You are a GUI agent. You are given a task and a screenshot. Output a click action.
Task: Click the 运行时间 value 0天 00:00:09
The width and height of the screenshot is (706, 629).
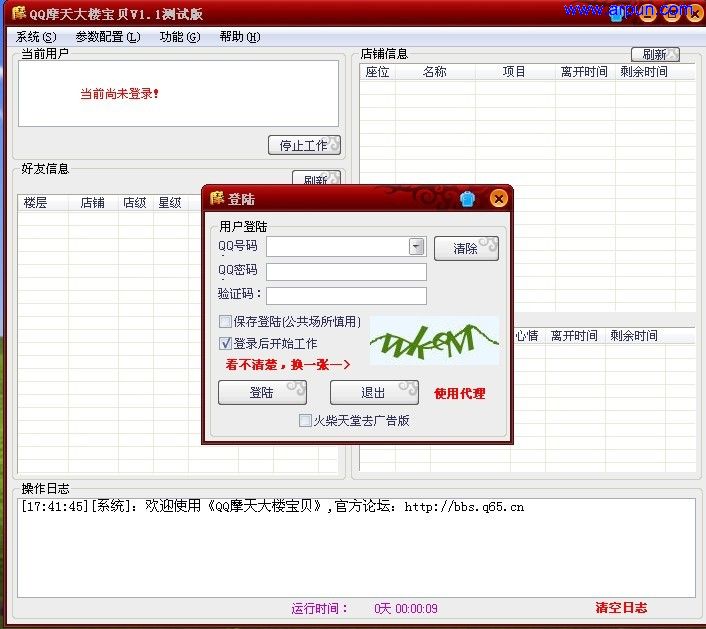406,608
